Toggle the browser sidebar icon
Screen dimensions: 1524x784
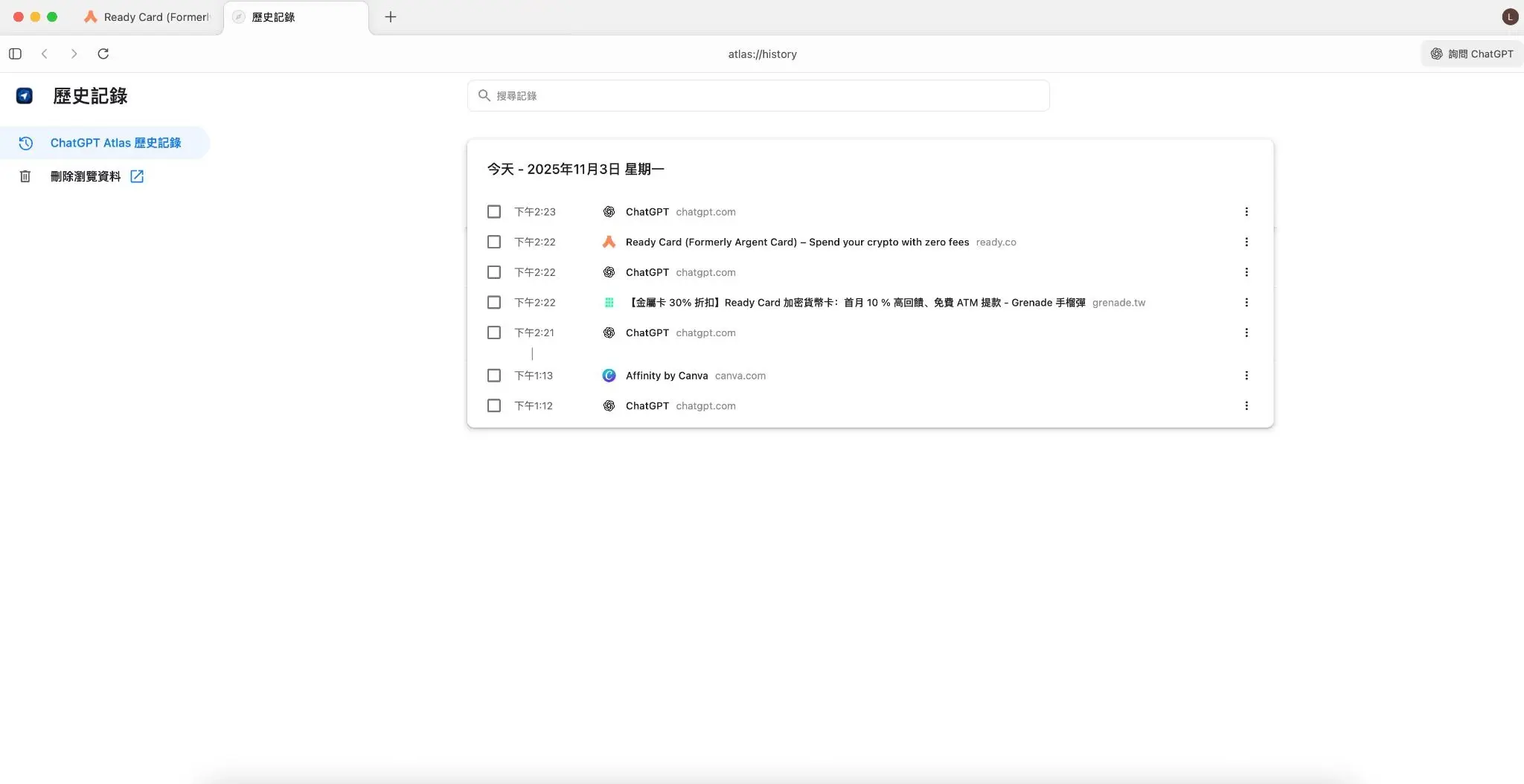point(15,54)
